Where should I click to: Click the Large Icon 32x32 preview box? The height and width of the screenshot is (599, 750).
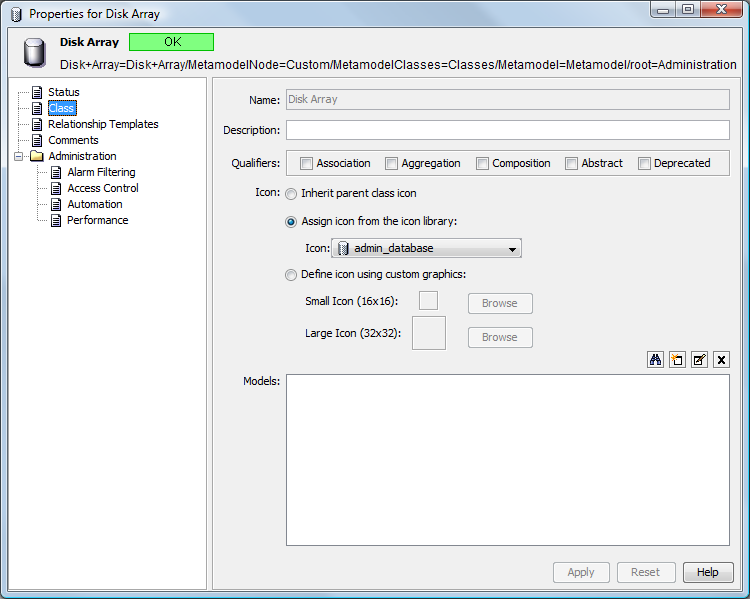[x=429, y=333]
